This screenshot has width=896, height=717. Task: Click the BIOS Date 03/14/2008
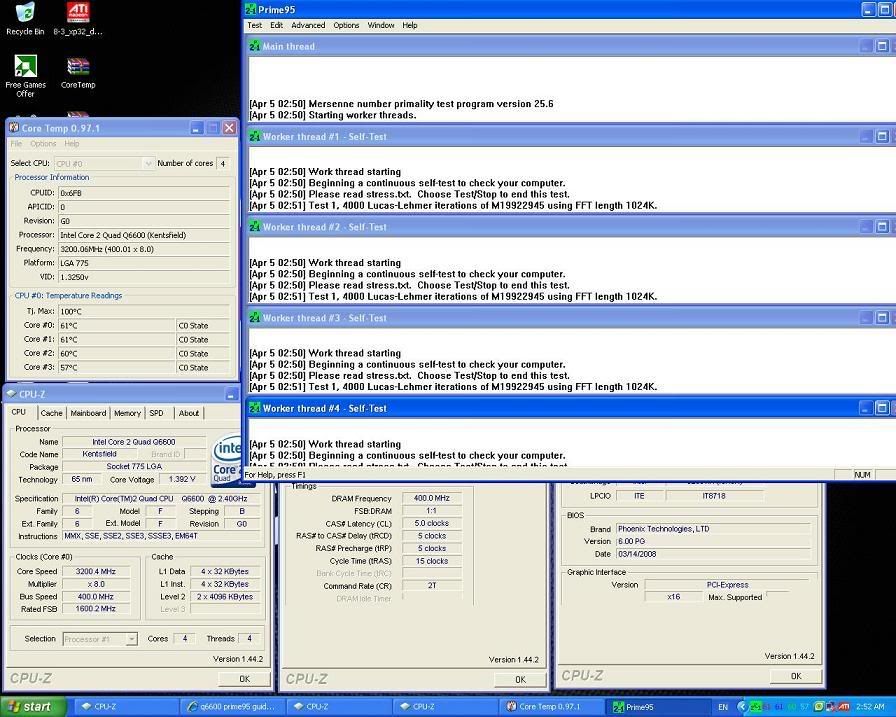click(713, 554)
